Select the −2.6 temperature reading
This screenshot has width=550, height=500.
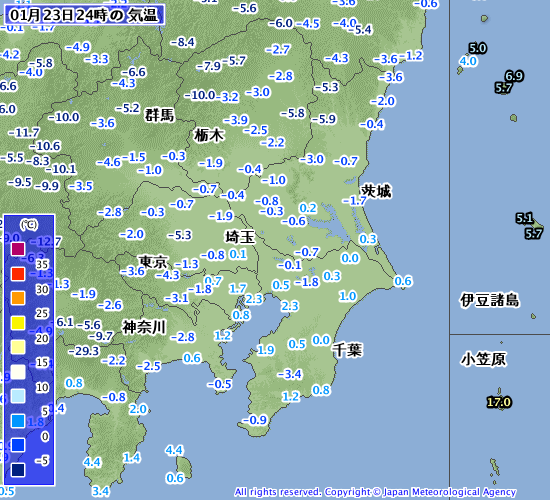pyautogui.click(x=110, y=305)
